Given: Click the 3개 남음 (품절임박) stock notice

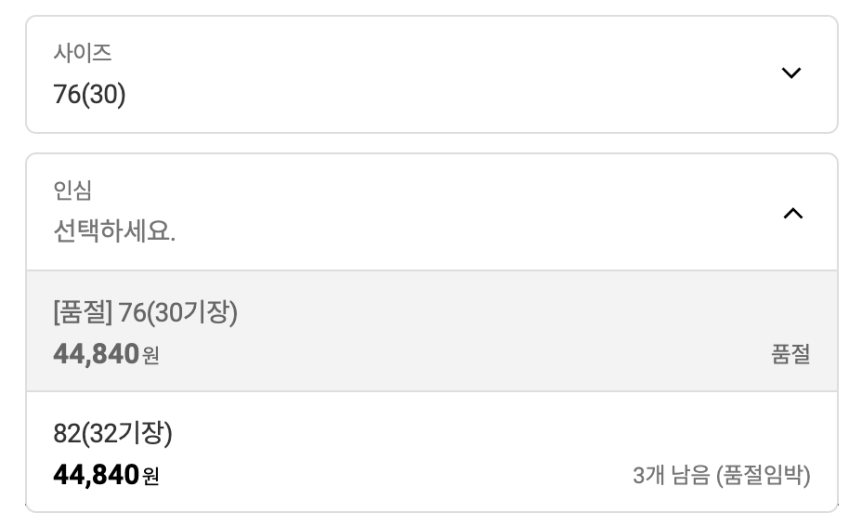Looking at the screenshot, I should pyautogui.click(x=720, y=475).
